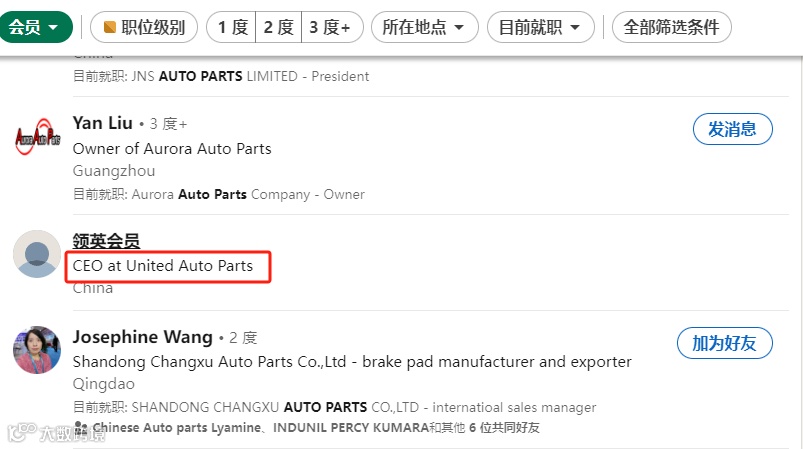Open the 会员 search type dropdown
803x449 pixels.
[36, 27]
